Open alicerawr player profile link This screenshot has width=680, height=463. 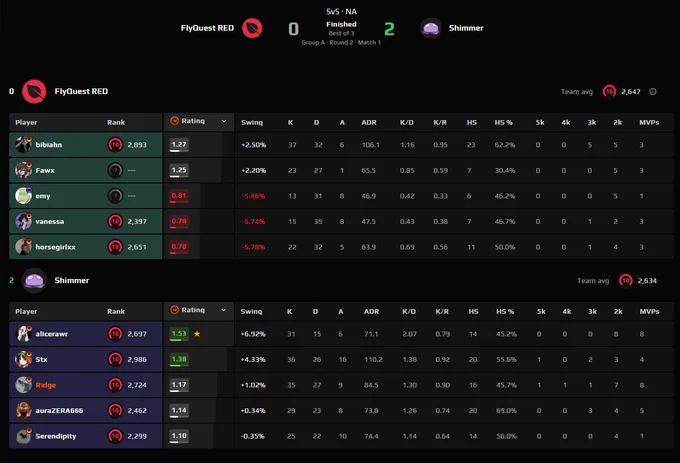(x=52, y=334)
